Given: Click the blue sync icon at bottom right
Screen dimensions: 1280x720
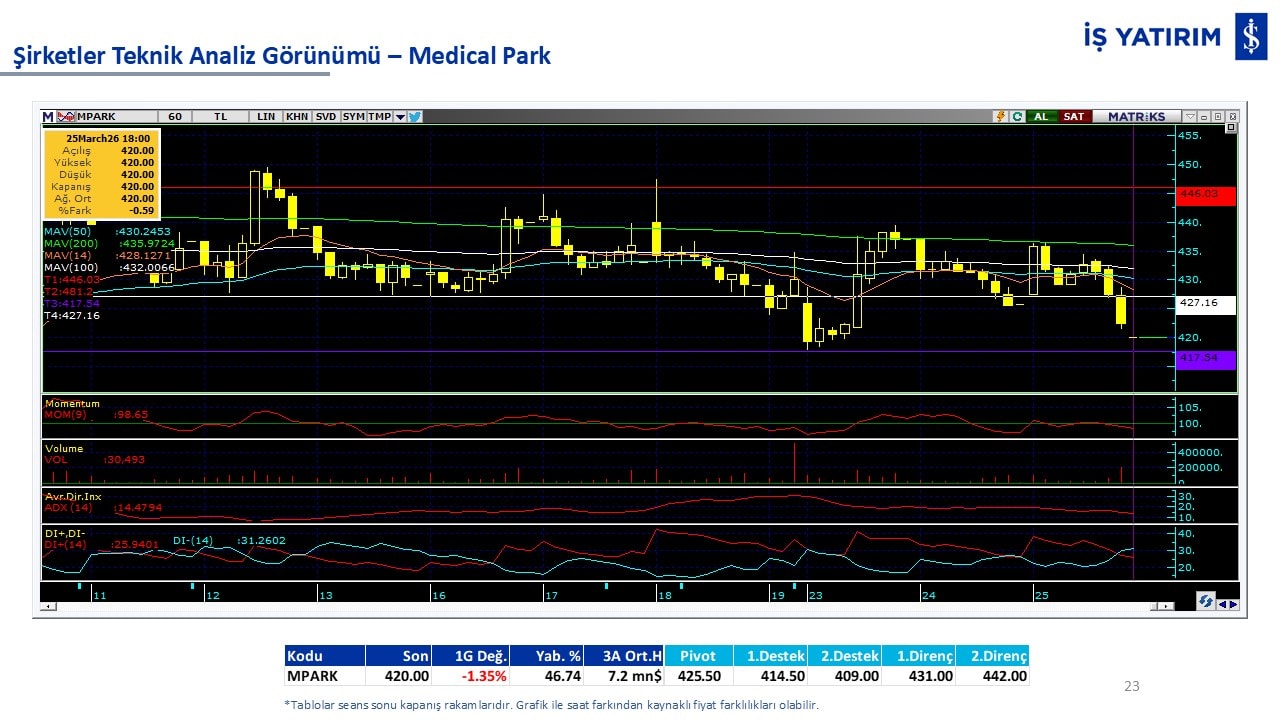Looking at the screenshot, I should click(x=1207, y=601).
